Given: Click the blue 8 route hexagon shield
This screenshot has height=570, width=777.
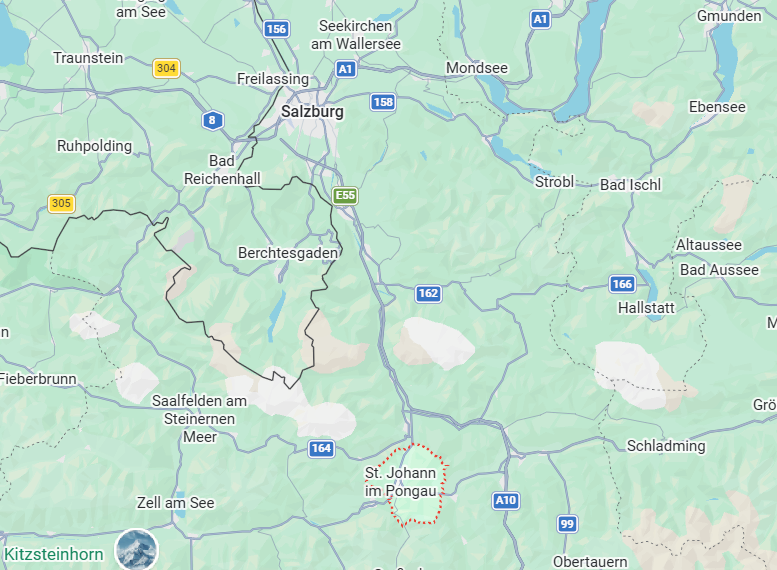Looking at the screenshot, I should coord(213,120).
